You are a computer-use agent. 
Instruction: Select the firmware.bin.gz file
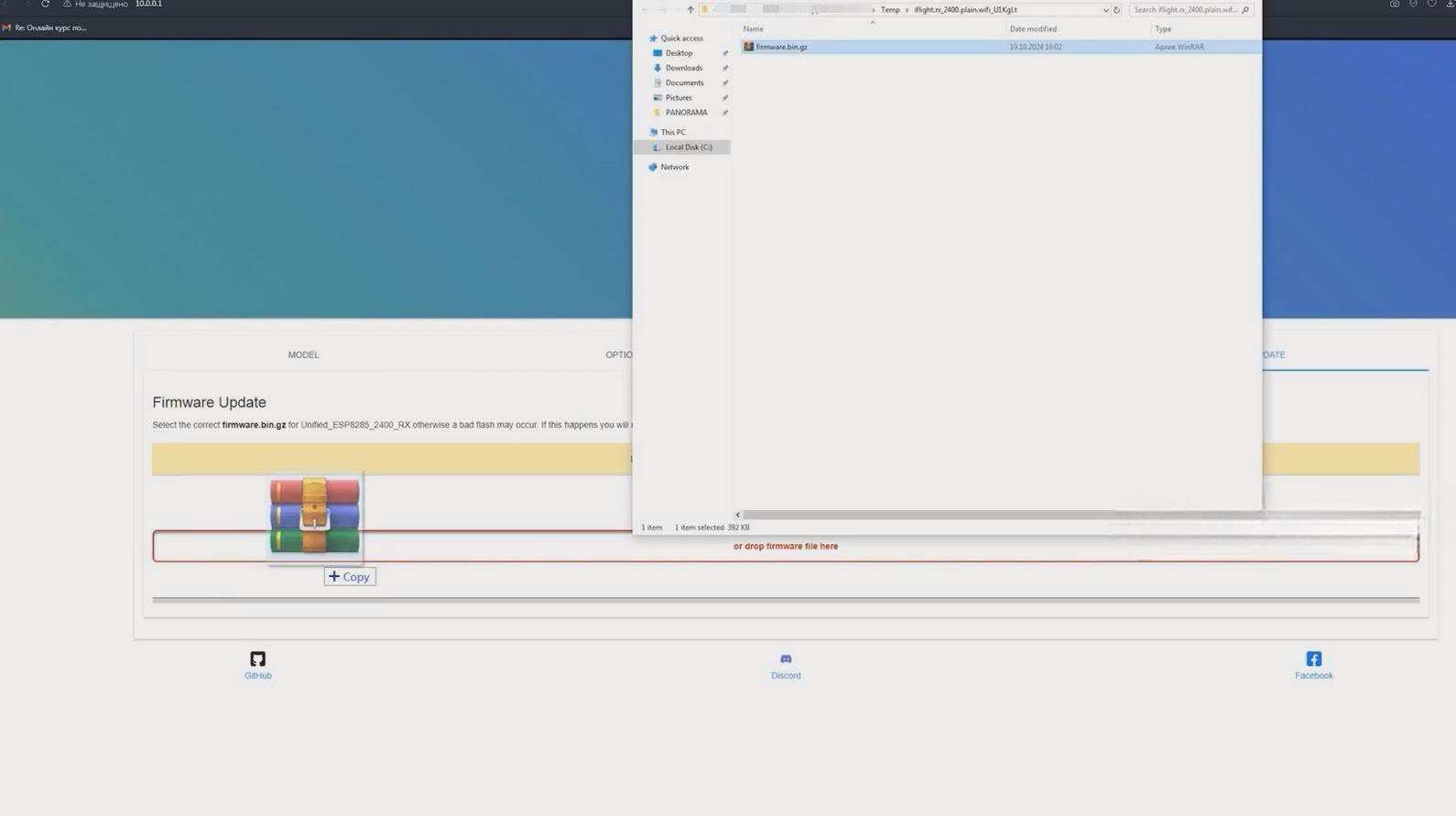tap(781, 47)
